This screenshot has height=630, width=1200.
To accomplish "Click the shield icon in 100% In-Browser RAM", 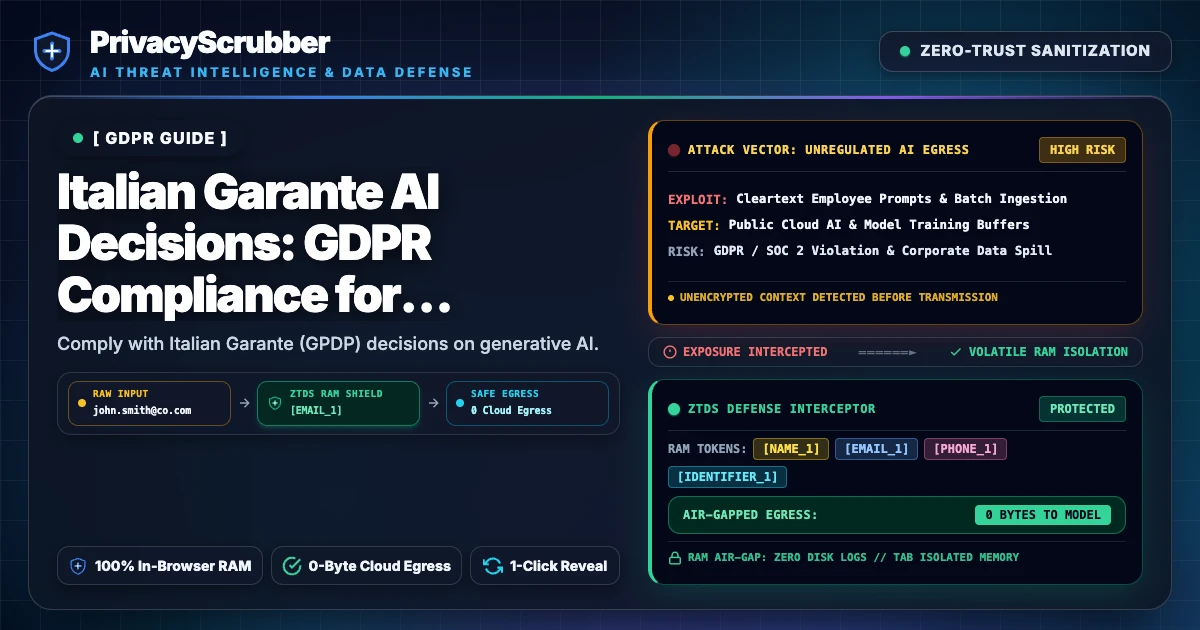I will pyautogui.click(x=78, y=566).
